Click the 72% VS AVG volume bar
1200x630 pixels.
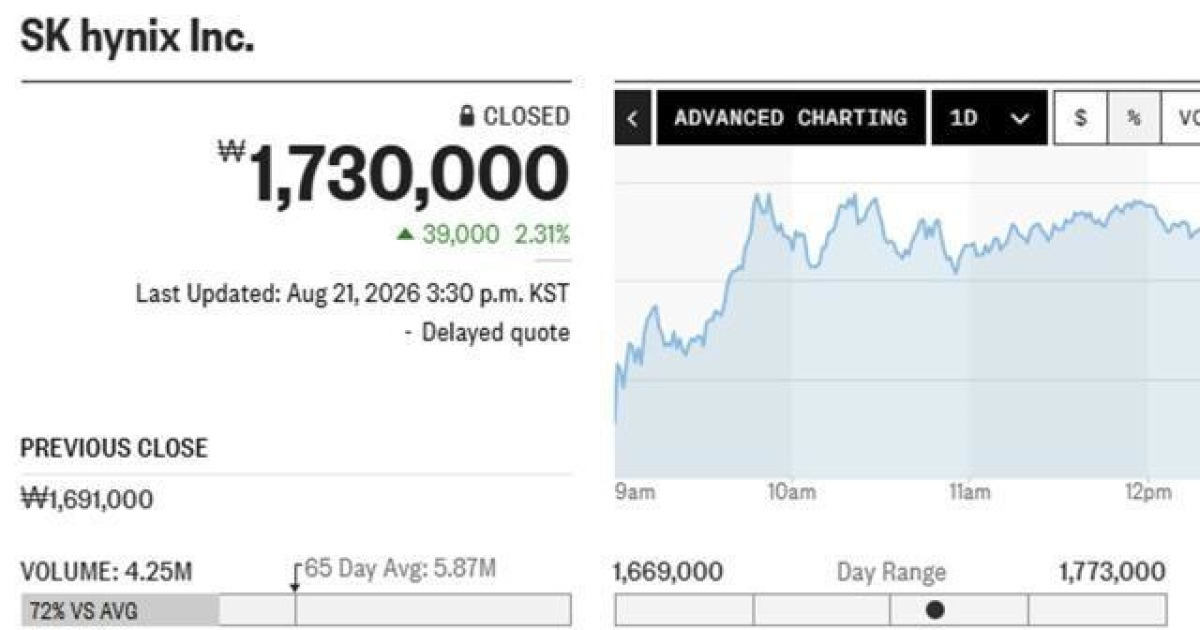(119, 609)
